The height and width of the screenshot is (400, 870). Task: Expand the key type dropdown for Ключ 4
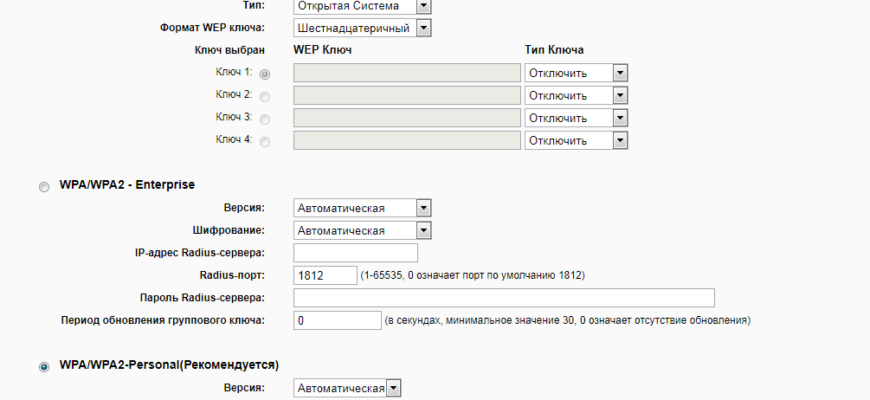point(576,141)
